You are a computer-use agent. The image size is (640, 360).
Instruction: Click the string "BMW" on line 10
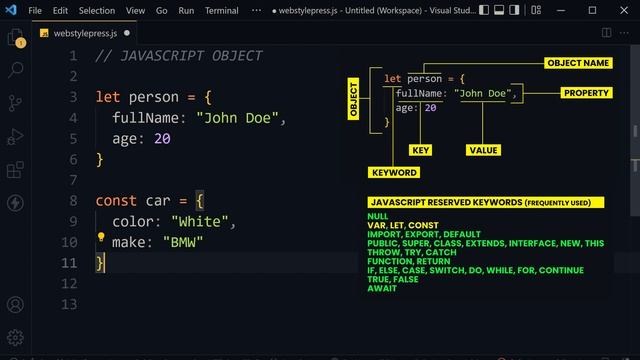click(x=182, y=242)
